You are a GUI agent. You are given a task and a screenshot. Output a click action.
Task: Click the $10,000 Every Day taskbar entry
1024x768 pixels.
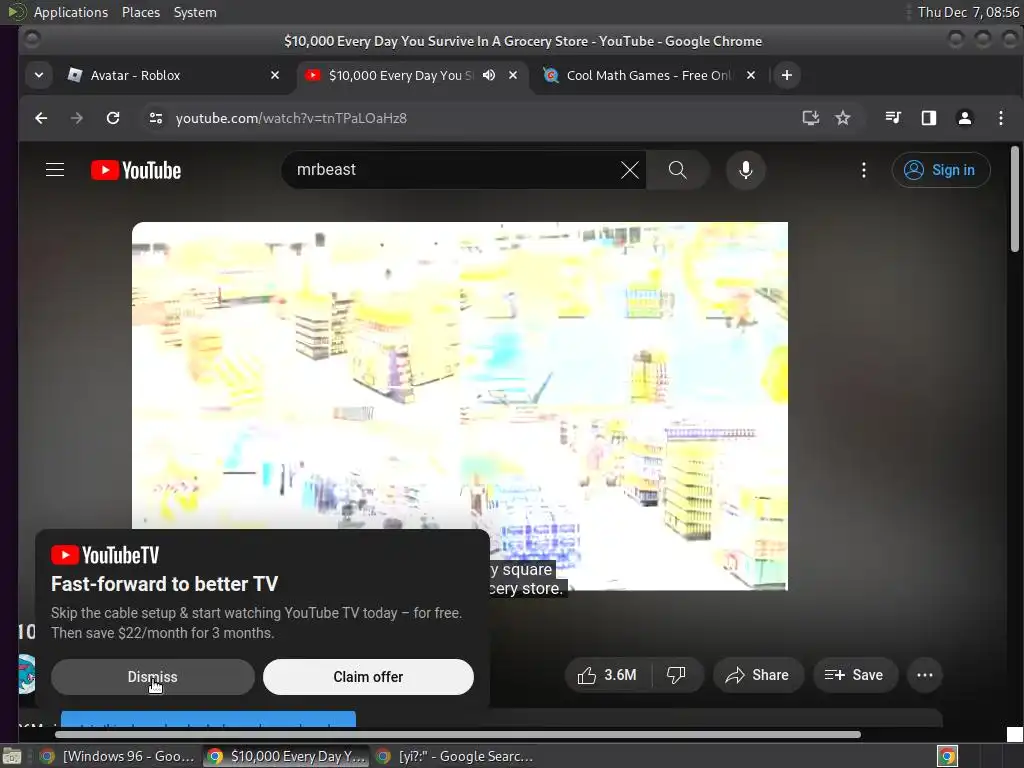coord(286,756)
